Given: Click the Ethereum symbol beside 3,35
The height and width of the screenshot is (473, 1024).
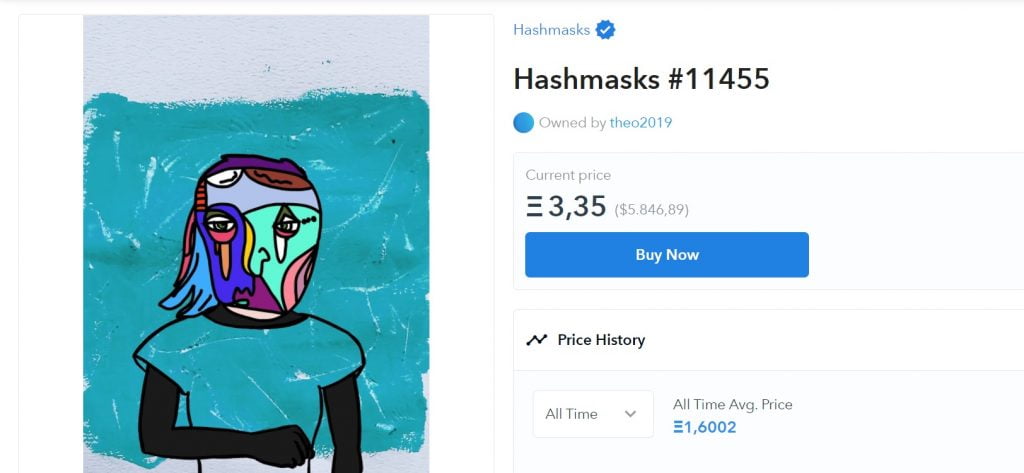Looking at the screenshot, I should pos(535,207).
